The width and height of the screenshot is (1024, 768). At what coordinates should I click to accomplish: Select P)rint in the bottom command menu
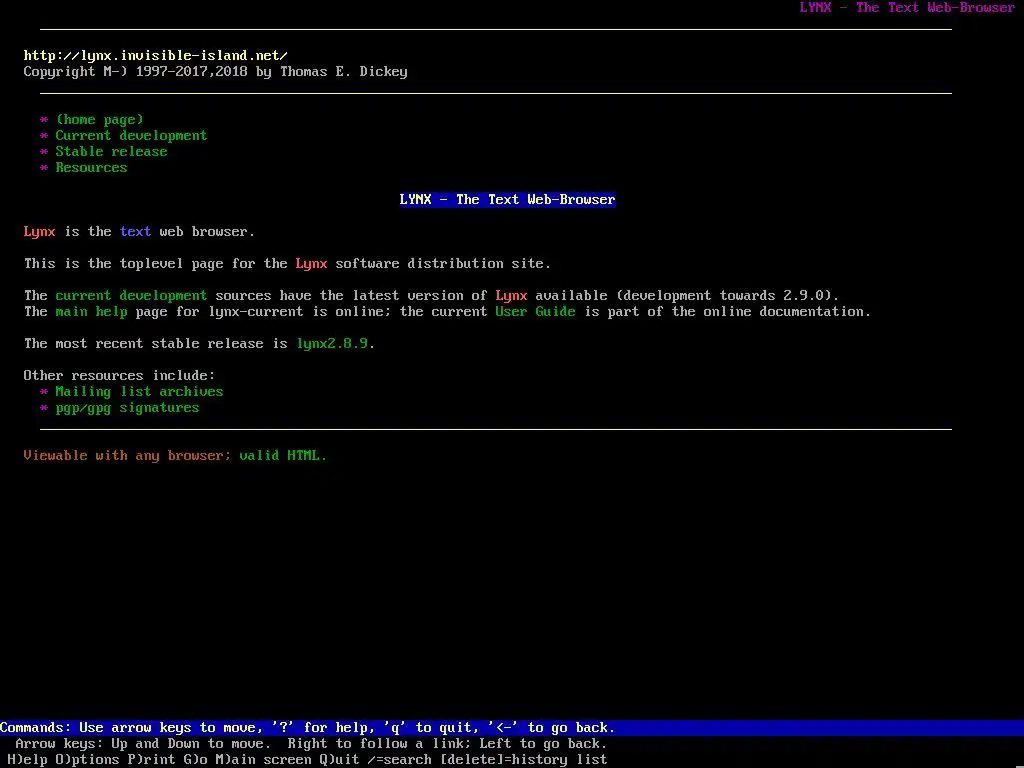152,760
